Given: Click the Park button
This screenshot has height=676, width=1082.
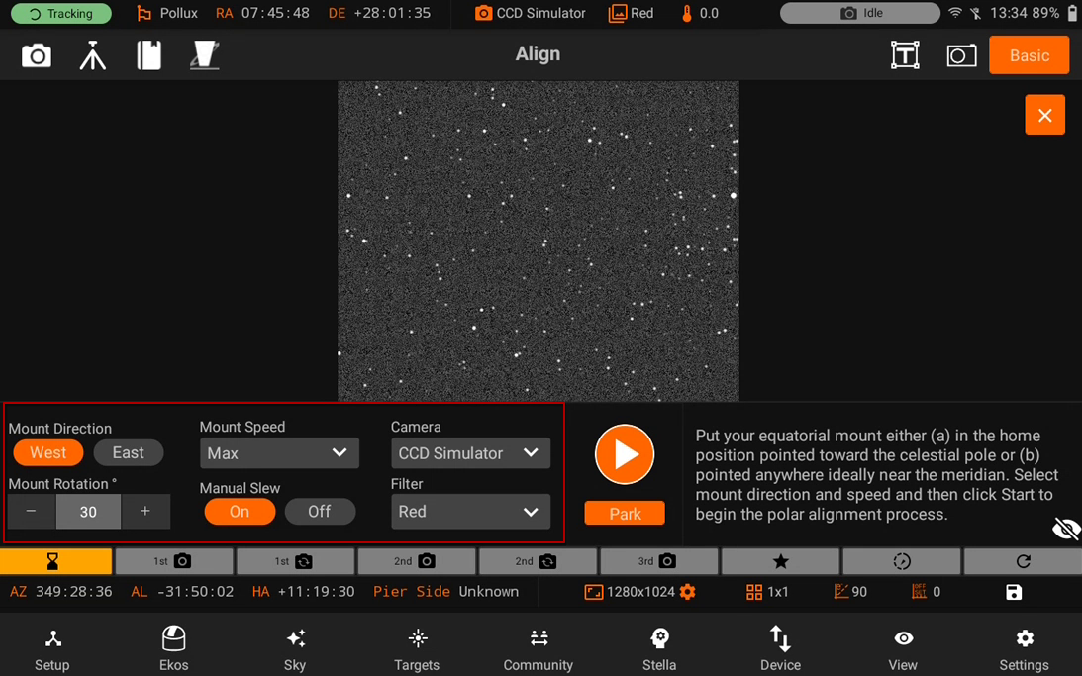Looking at the screenshot, I should (624, 514).
